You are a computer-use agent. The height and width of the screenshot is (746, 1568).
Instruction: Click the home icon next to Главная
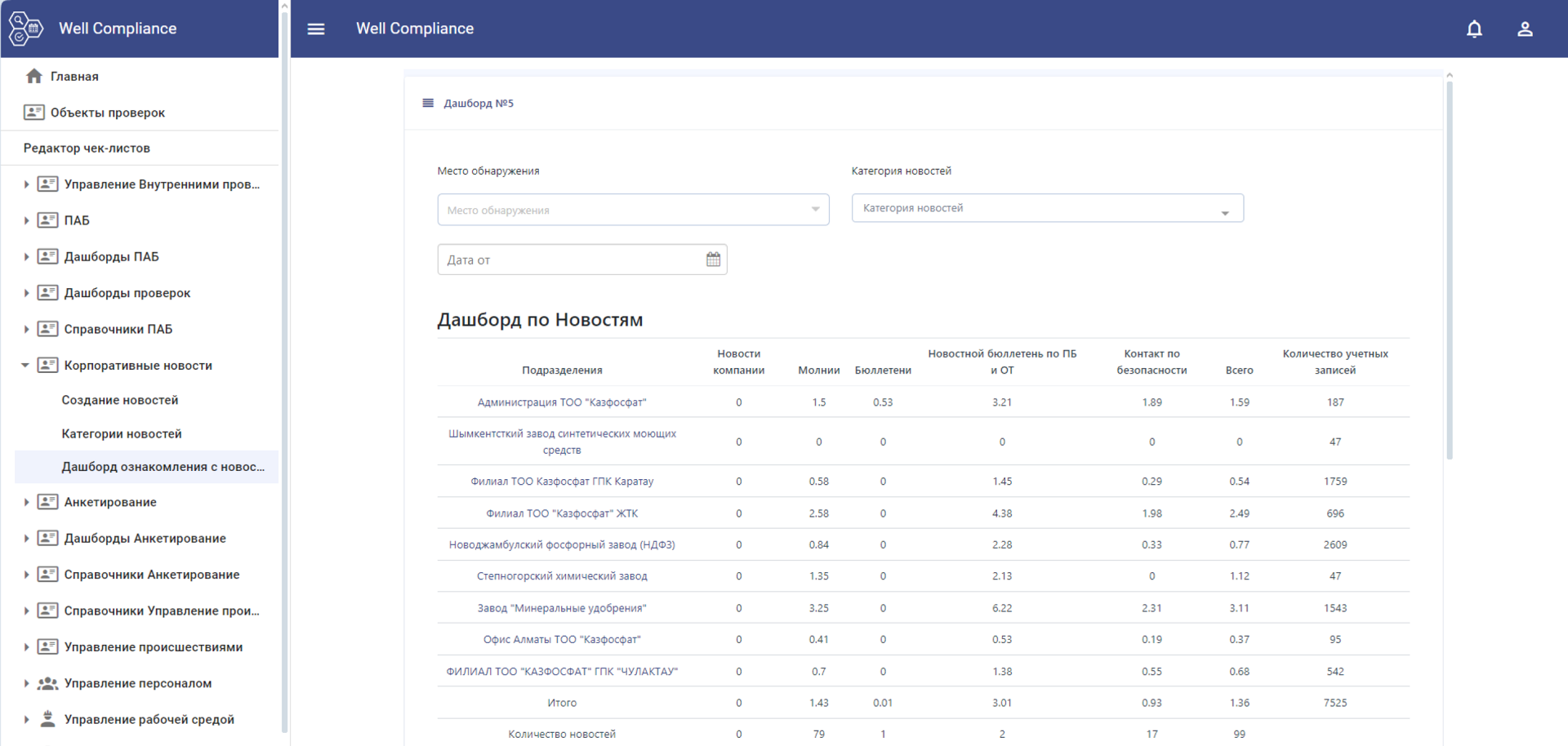33,76
